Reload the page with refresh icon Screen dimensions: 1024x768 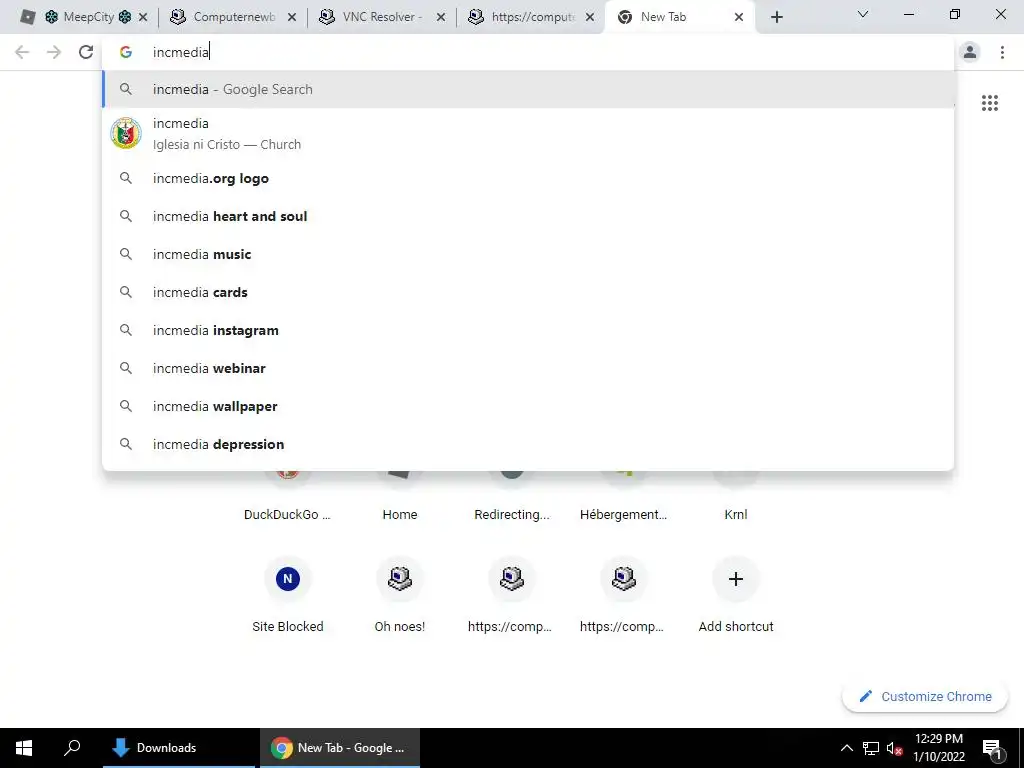(86, 52)
